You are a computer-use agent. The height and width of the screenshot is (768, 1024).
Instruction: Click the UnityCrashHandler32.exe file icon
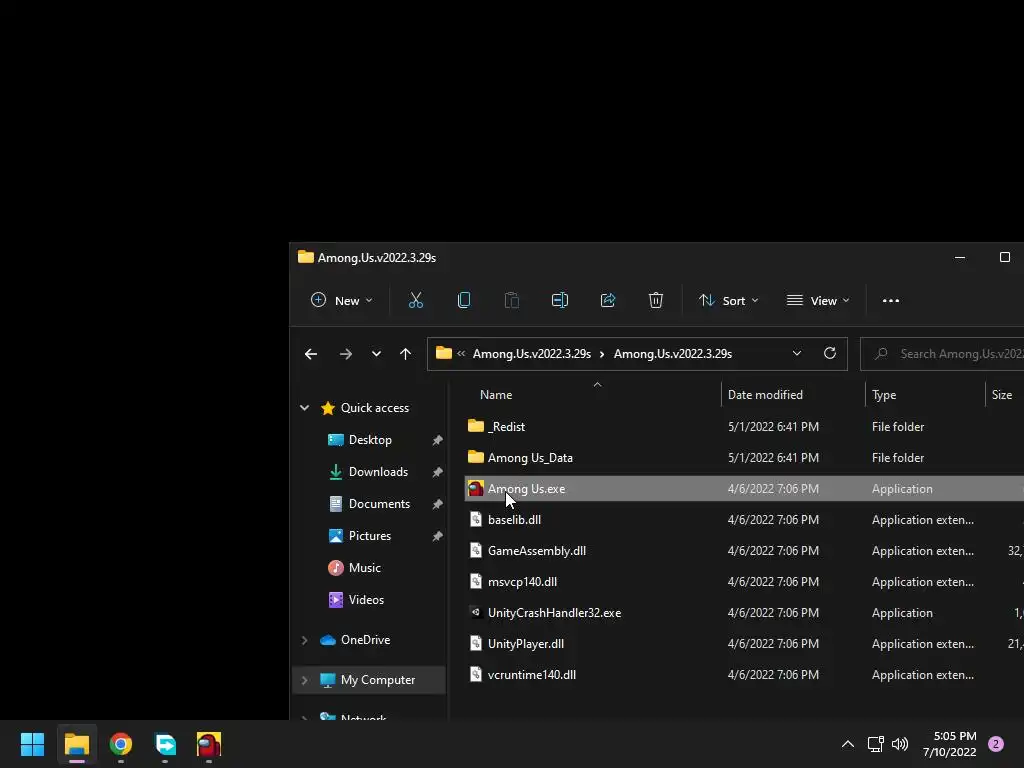point(475,613)
